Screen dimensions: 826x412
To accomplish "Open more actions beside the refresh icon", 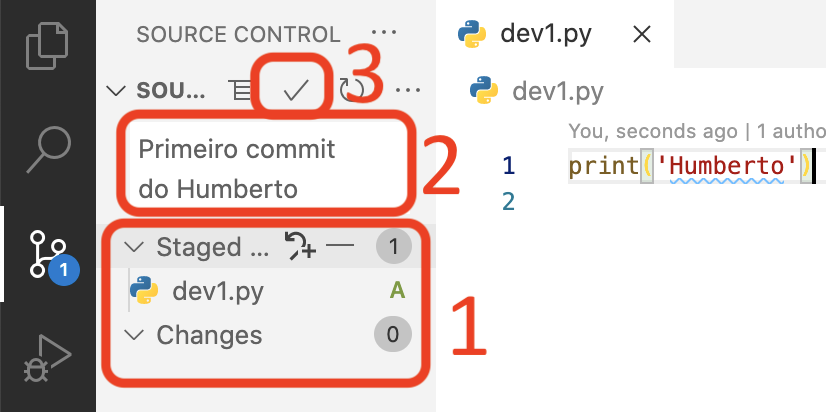I will (x=408, y=91).
